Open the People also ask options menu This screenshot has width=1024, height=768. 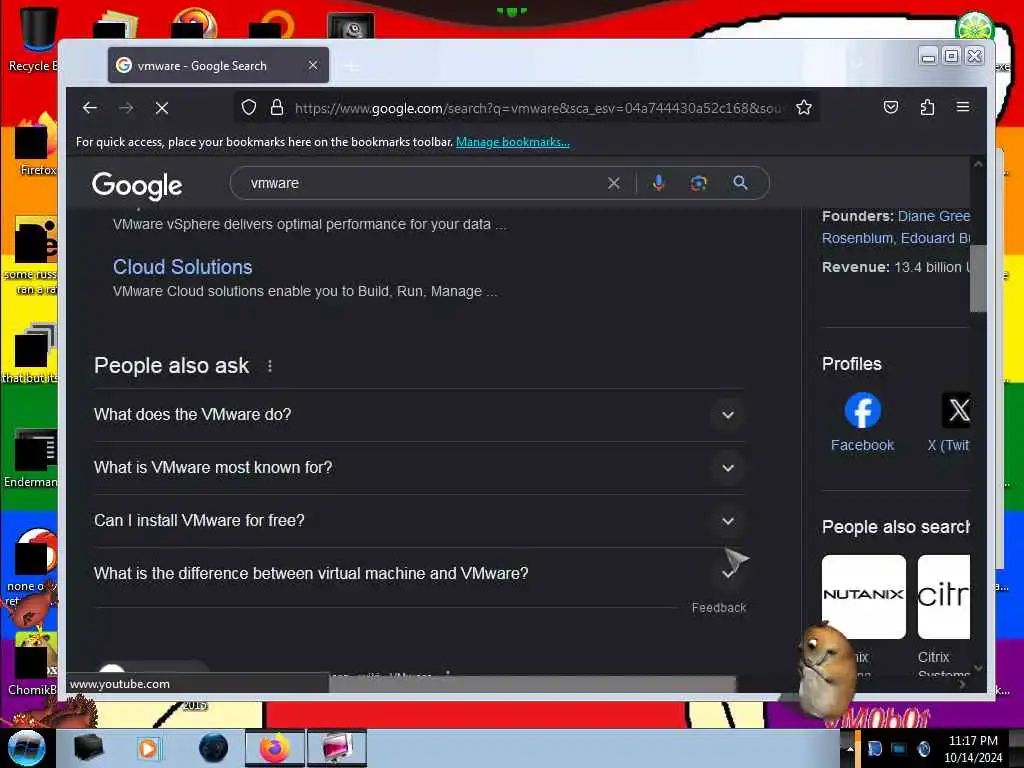tap(270, 366)
